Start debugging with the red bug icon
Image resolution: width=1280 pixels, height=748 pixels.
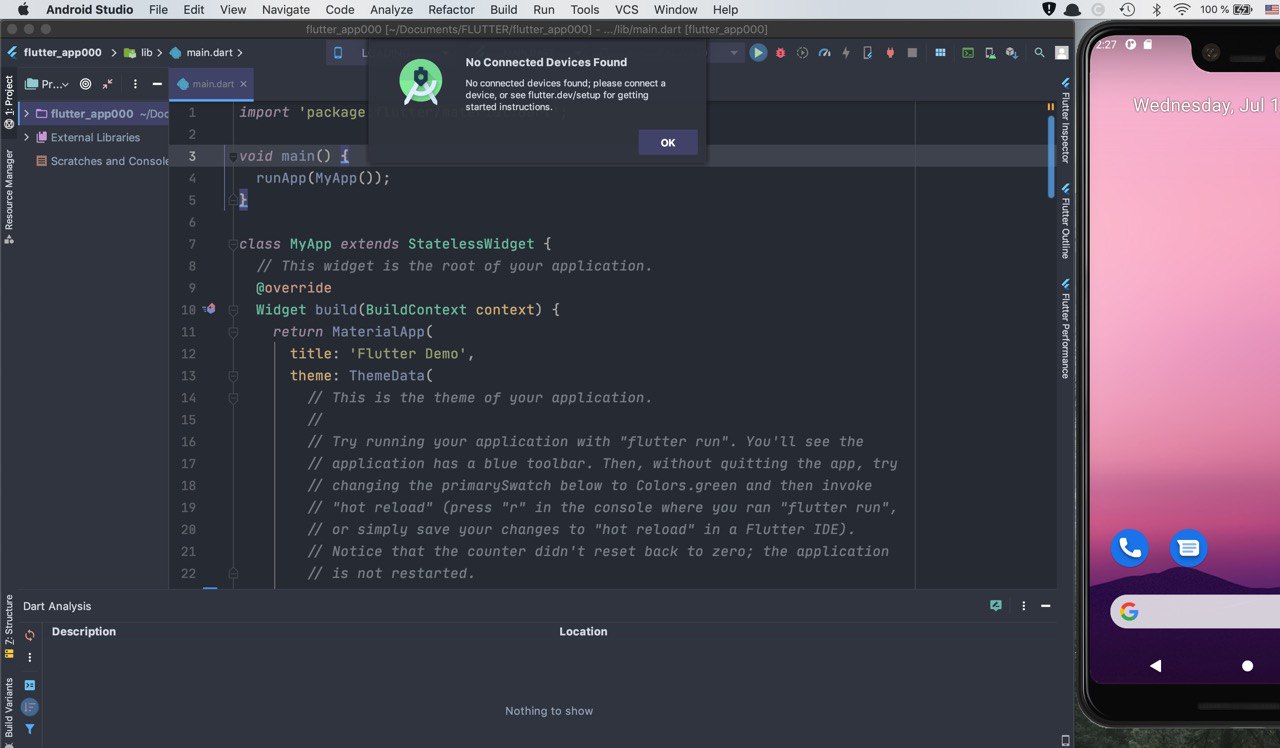point(780,53)
